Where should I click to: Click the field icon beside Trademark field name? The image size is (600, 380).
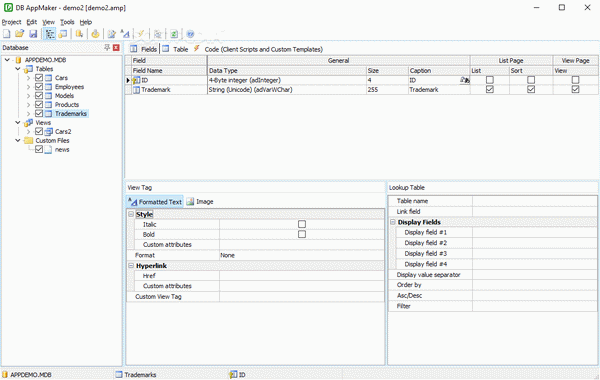pos(136,90)
